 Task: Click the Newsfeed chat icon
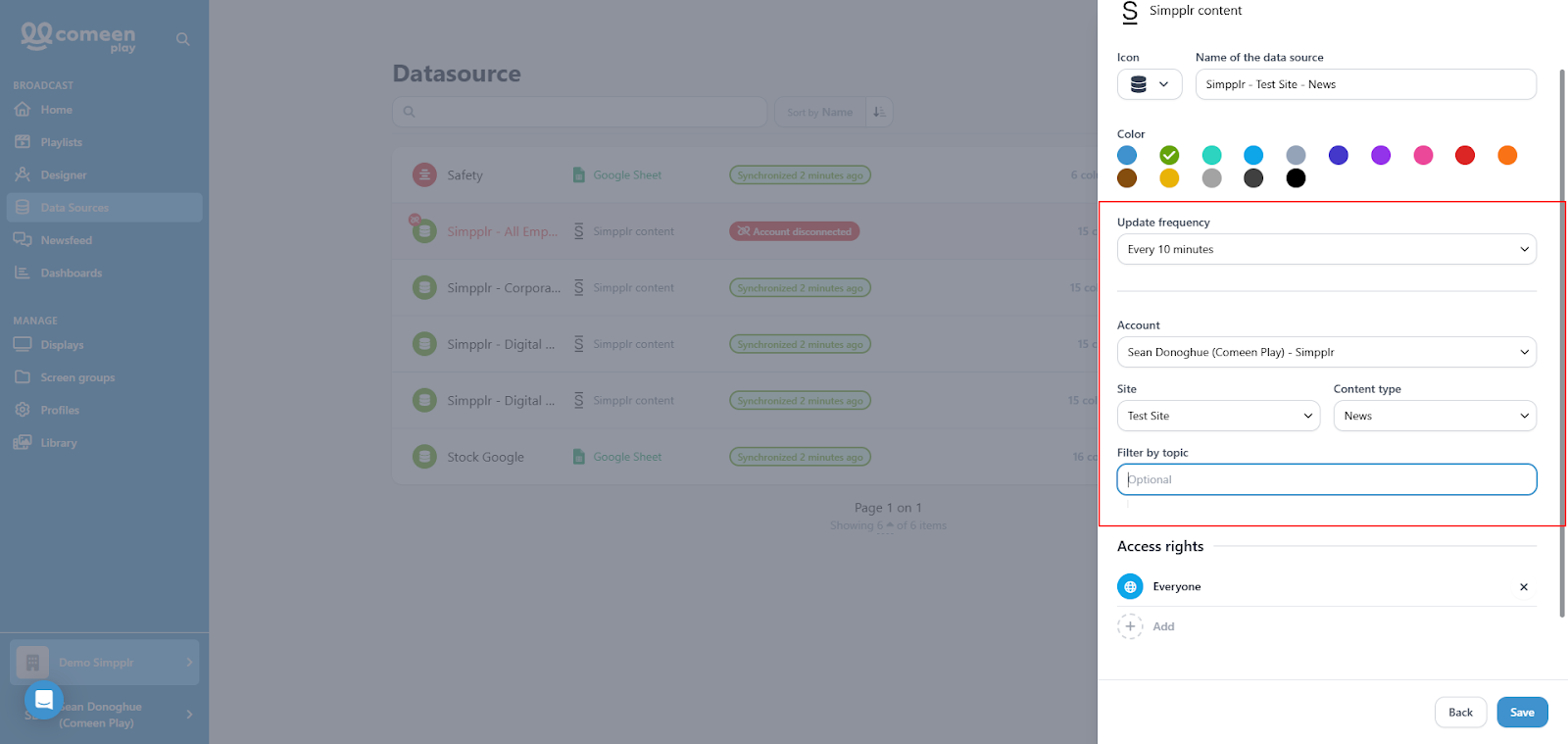(23, 239)
